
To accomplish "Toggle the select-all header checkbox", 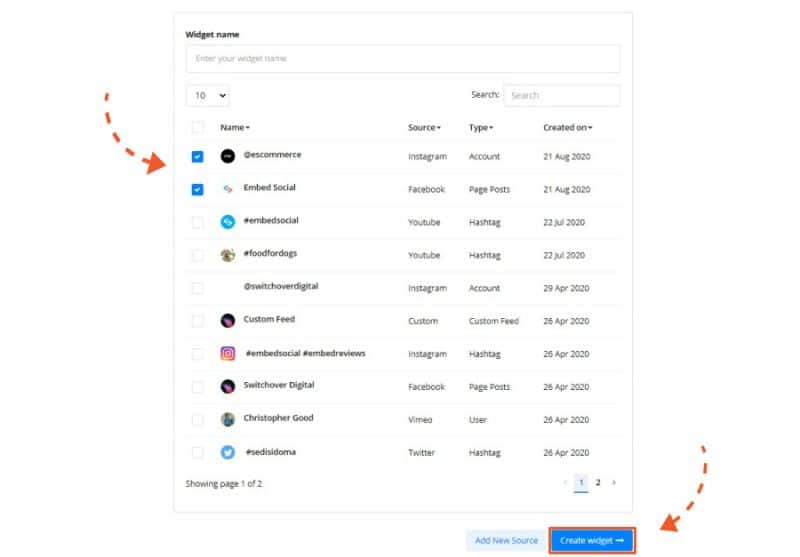I will (197, 128).
